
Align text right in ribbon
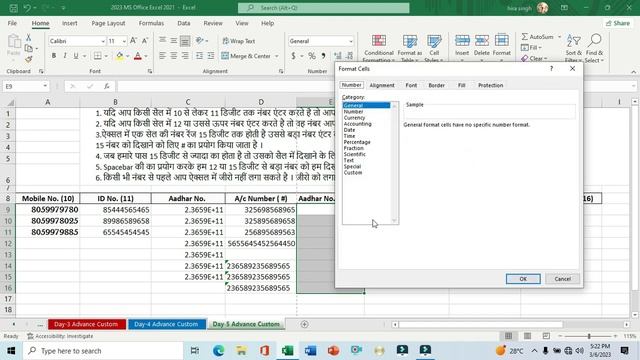coord(185,56)
